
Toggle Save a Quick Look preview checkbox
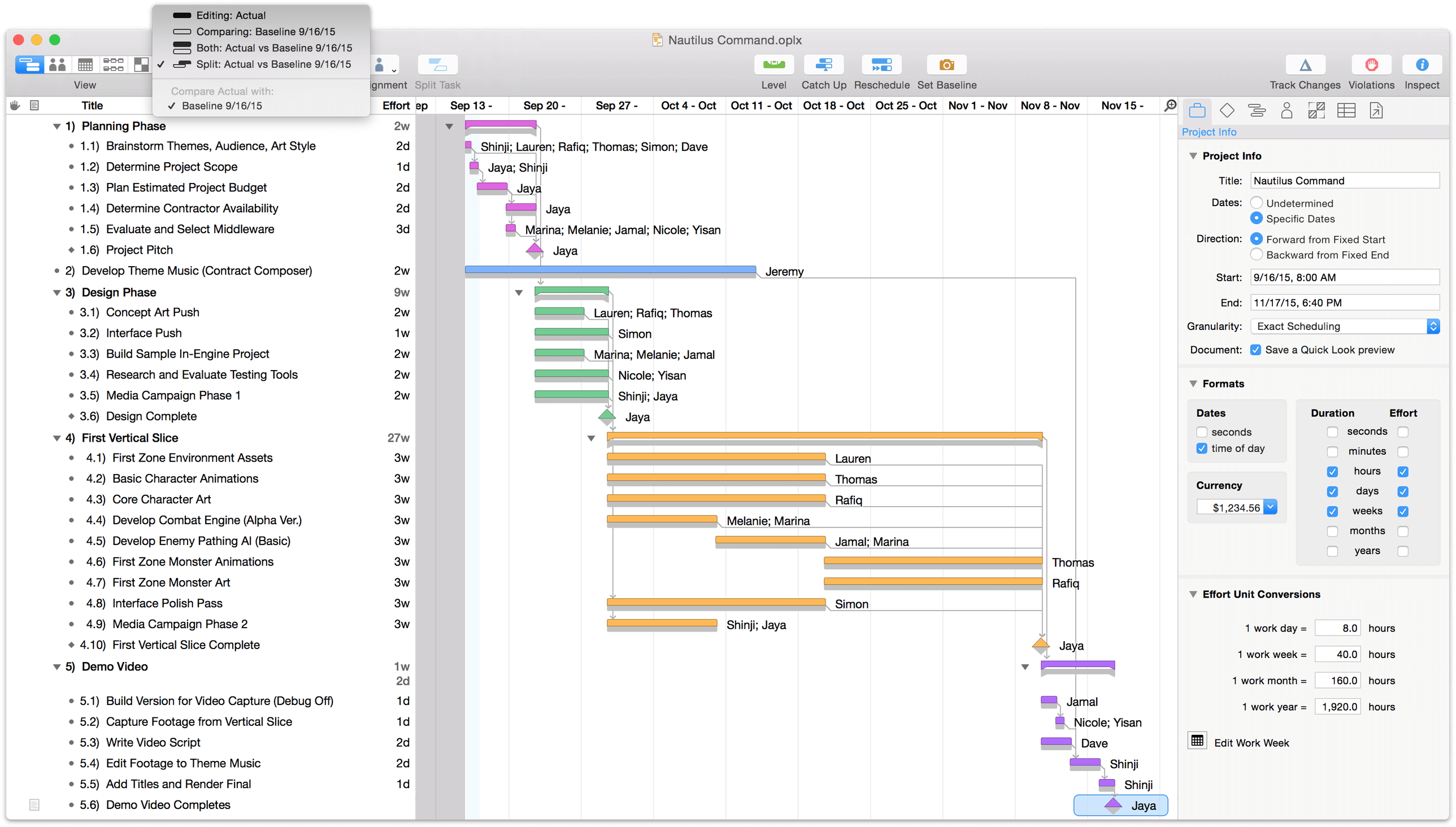click(x=1255, y=350)
